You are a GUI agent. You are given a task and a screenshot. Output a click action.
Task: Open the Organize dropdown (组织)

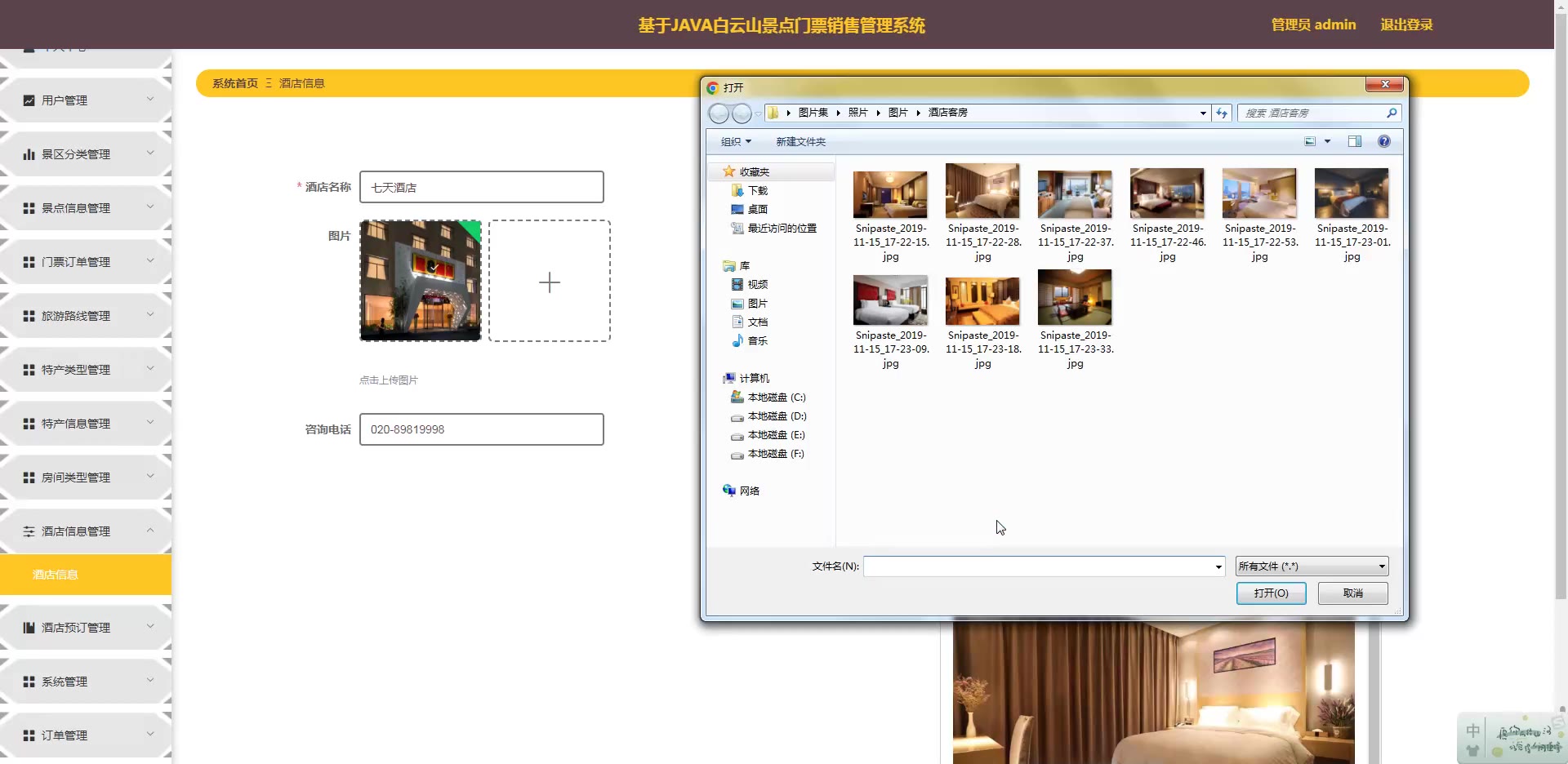(x=736, y=142)
